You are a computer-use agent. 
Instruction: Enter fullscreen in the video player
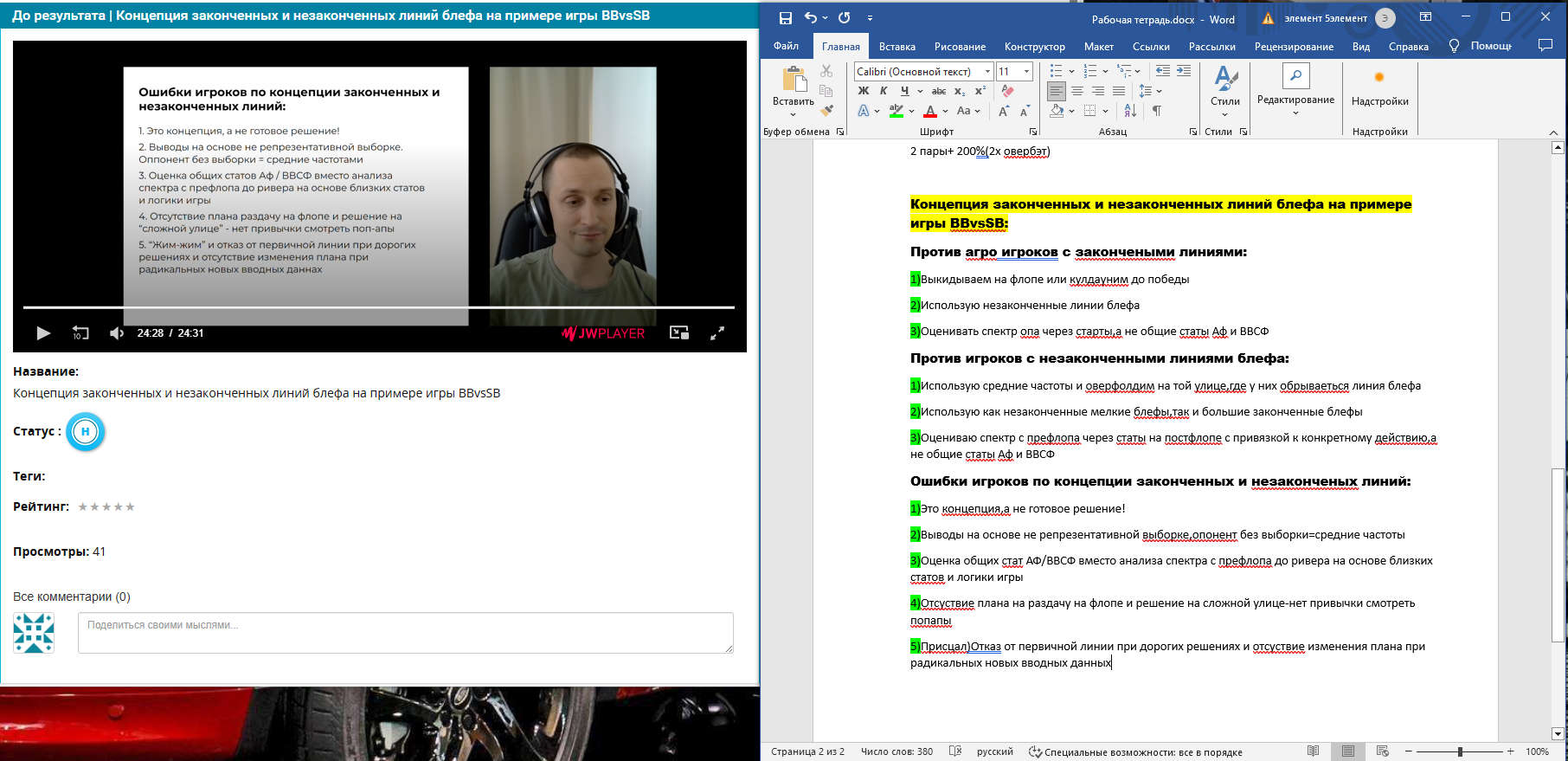coord(717,332)
